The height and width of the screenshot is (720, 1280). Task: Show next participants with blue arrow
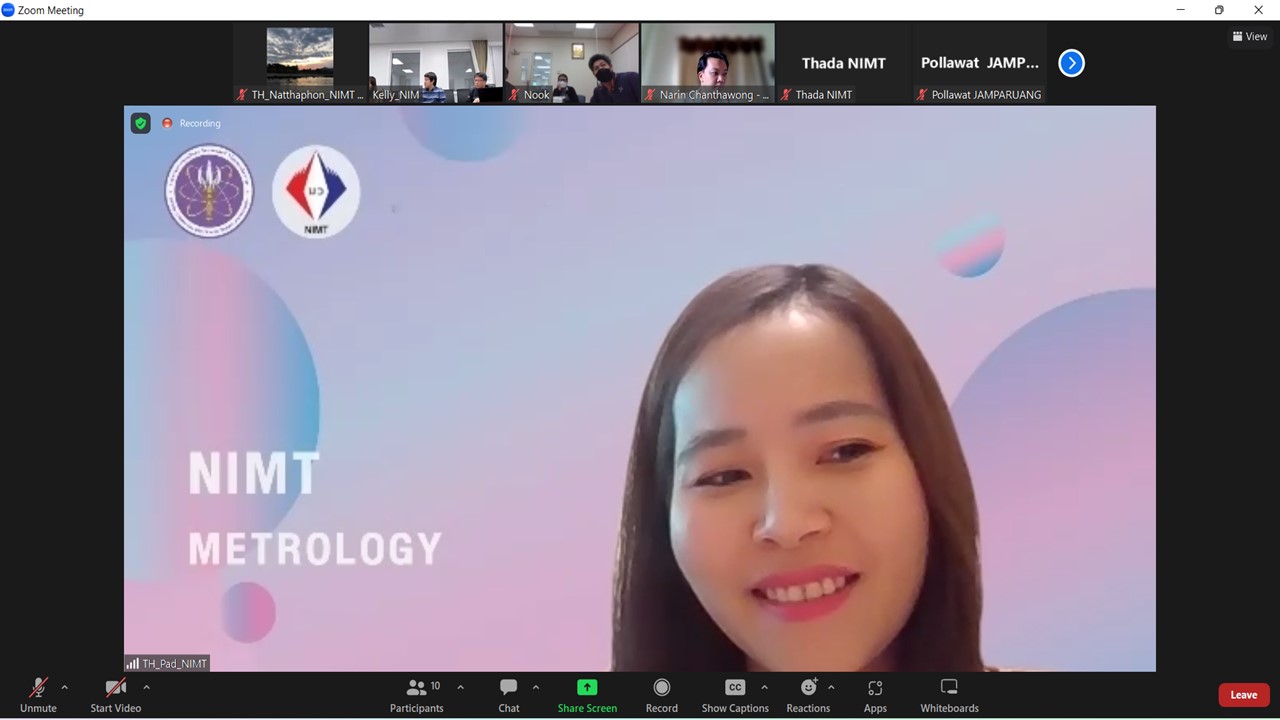click(x=1071, y=63)
